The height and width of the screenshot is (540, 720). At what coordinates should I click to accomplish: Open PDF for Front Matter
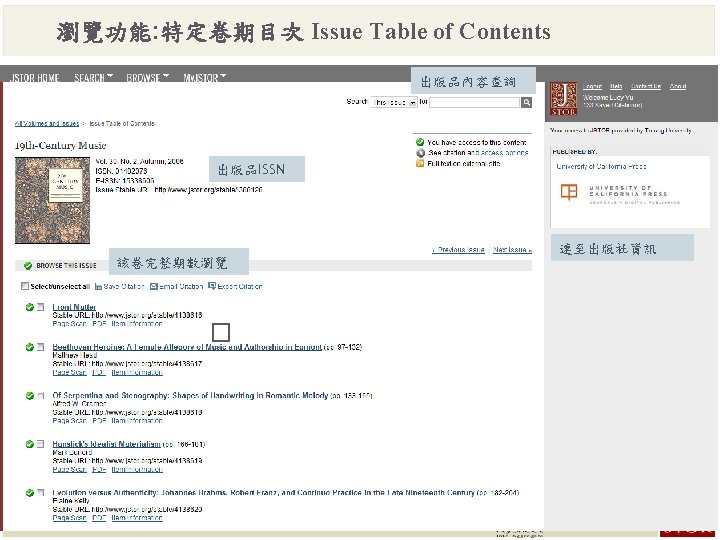[99, 324]
